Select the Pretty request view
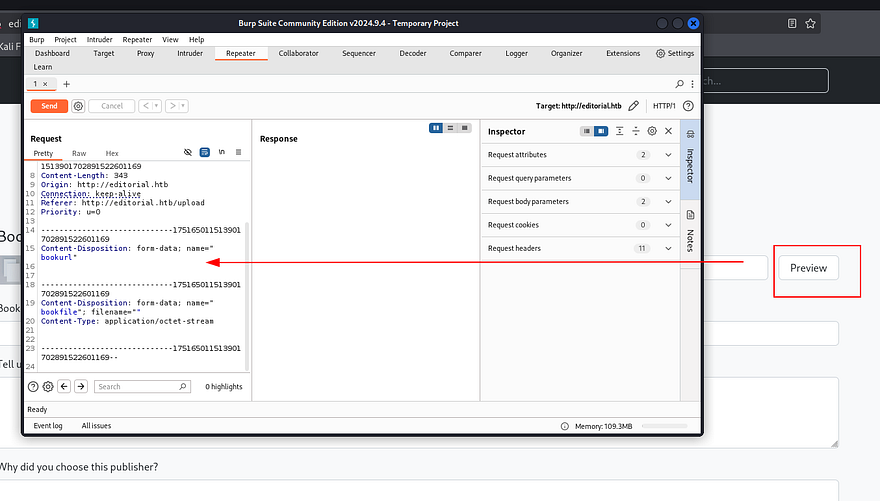The width and height of the screenshot is (880, 501). (43, 153)
